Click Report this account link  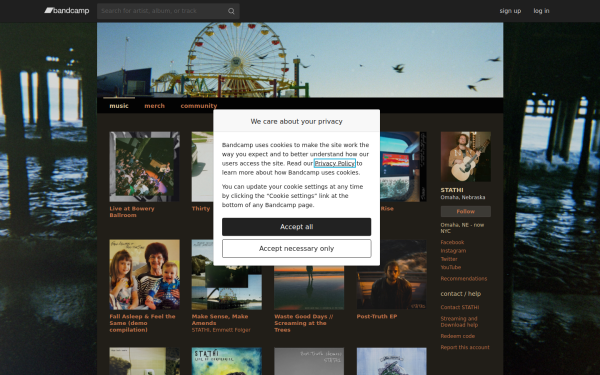tap(465, 347)
